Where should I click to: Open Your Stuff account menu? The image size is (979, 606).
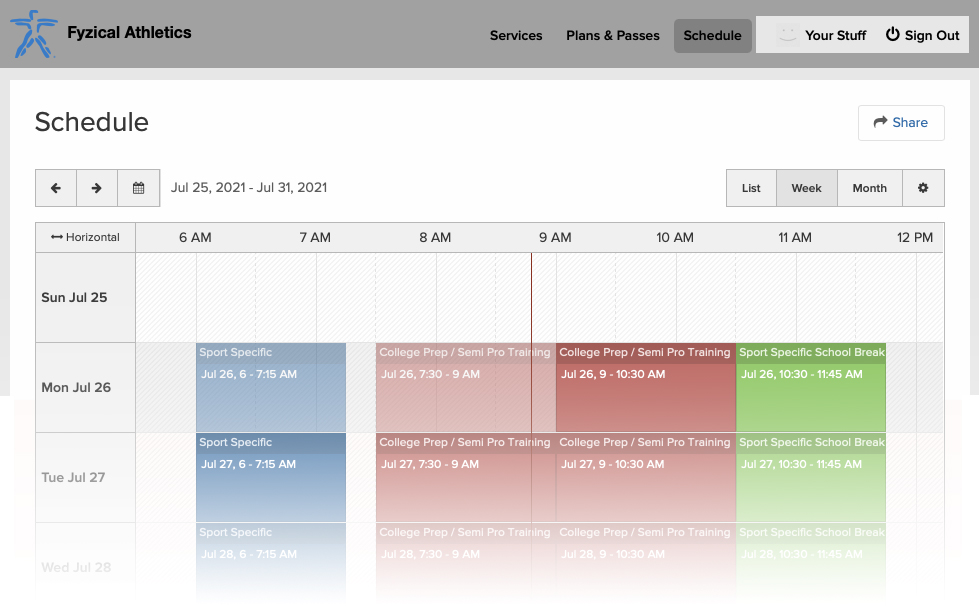pos(835,35)
